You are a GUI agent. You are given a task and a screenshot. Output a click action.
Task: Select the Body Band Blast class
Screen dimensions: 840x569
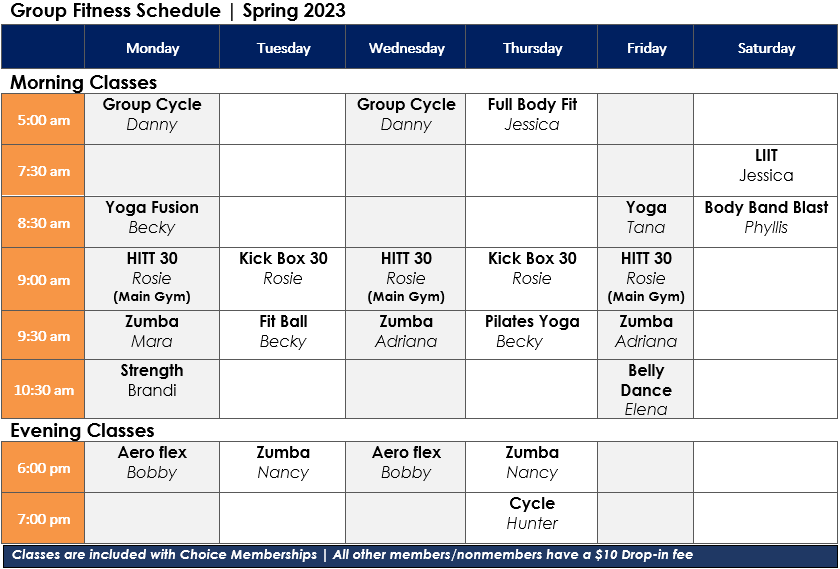pyautogui.click(x=766, y=222)
